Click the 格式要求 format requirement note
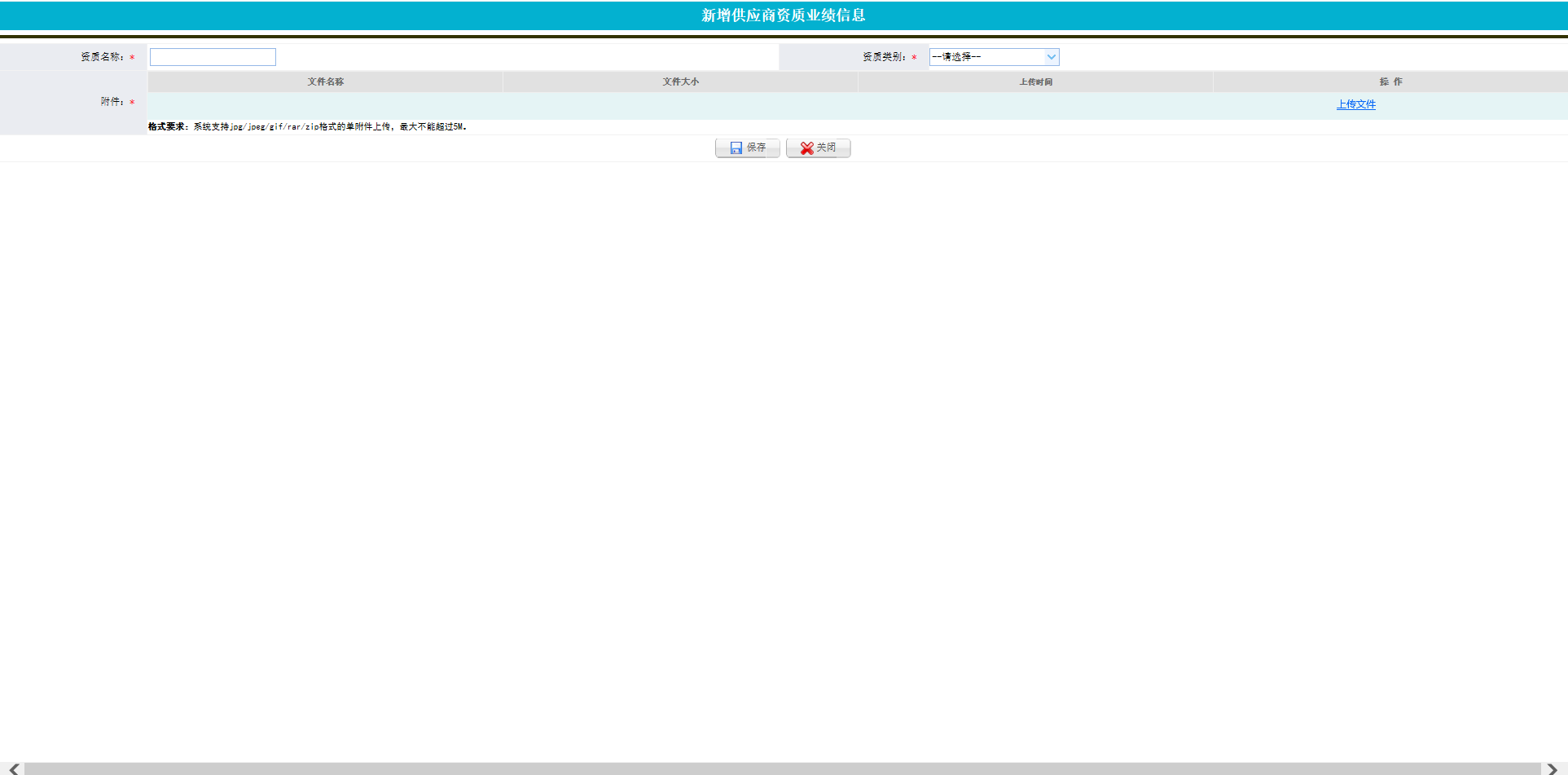The width and height of the screenshot is (1568, 775). coord(307,126)
